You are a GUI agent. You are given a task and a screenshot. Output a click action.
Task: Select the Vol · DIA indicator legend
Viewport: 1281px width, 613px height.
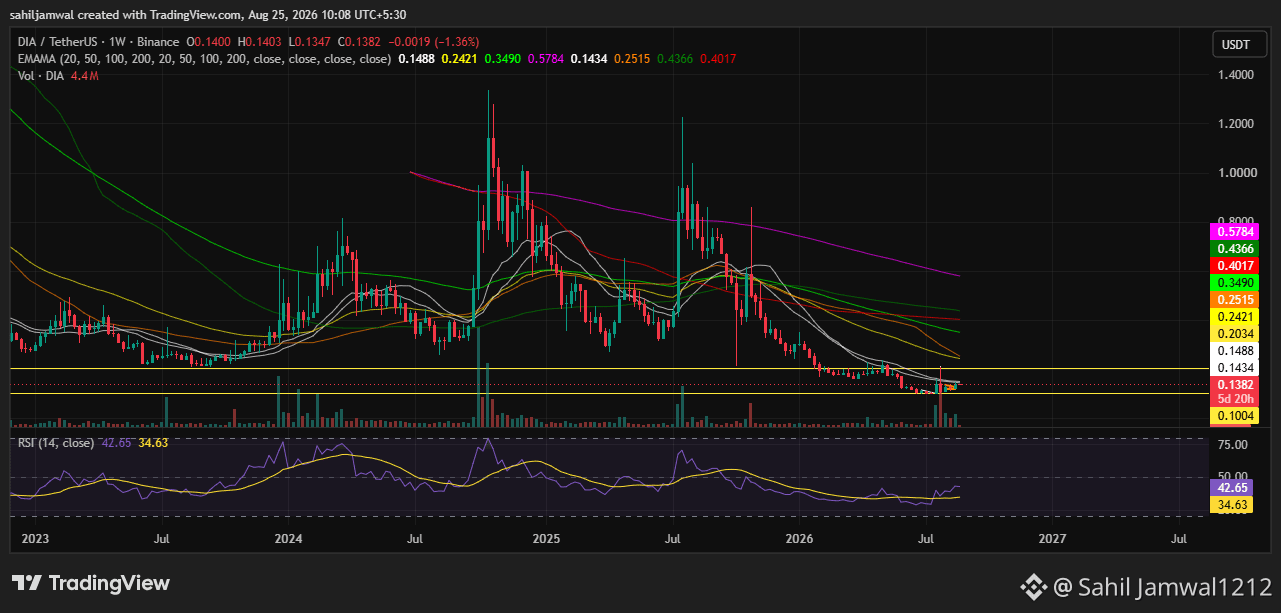tap(41, 76)
